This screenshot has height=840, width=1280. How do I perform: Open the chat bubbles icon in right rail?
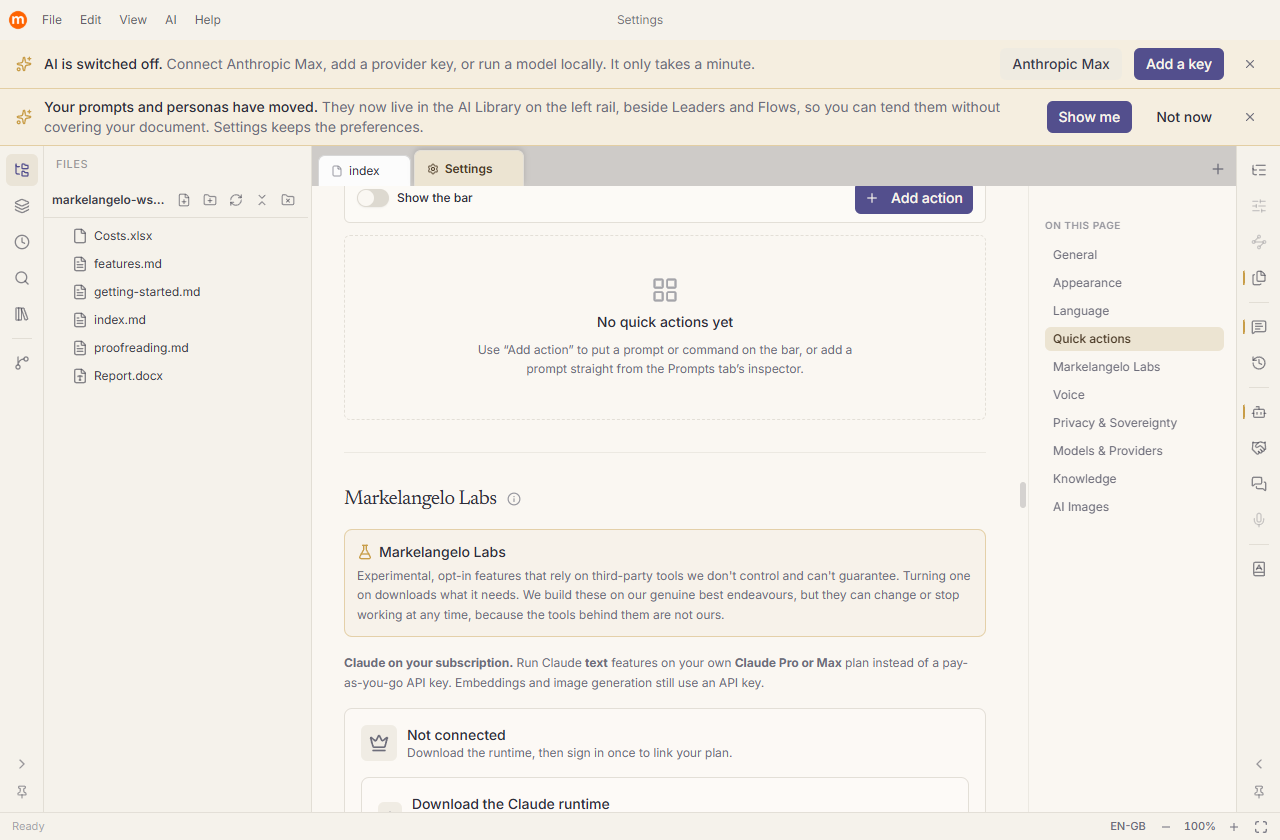[1259, 484]
